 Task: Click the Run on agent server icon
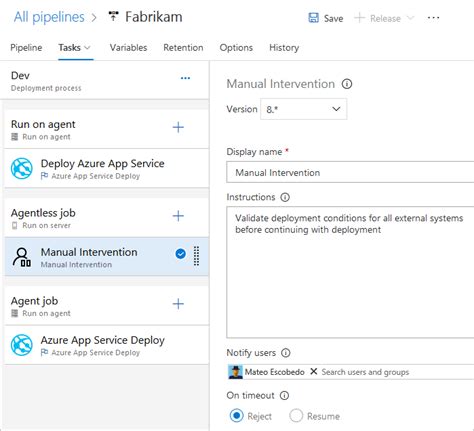(x=15, y=137)
